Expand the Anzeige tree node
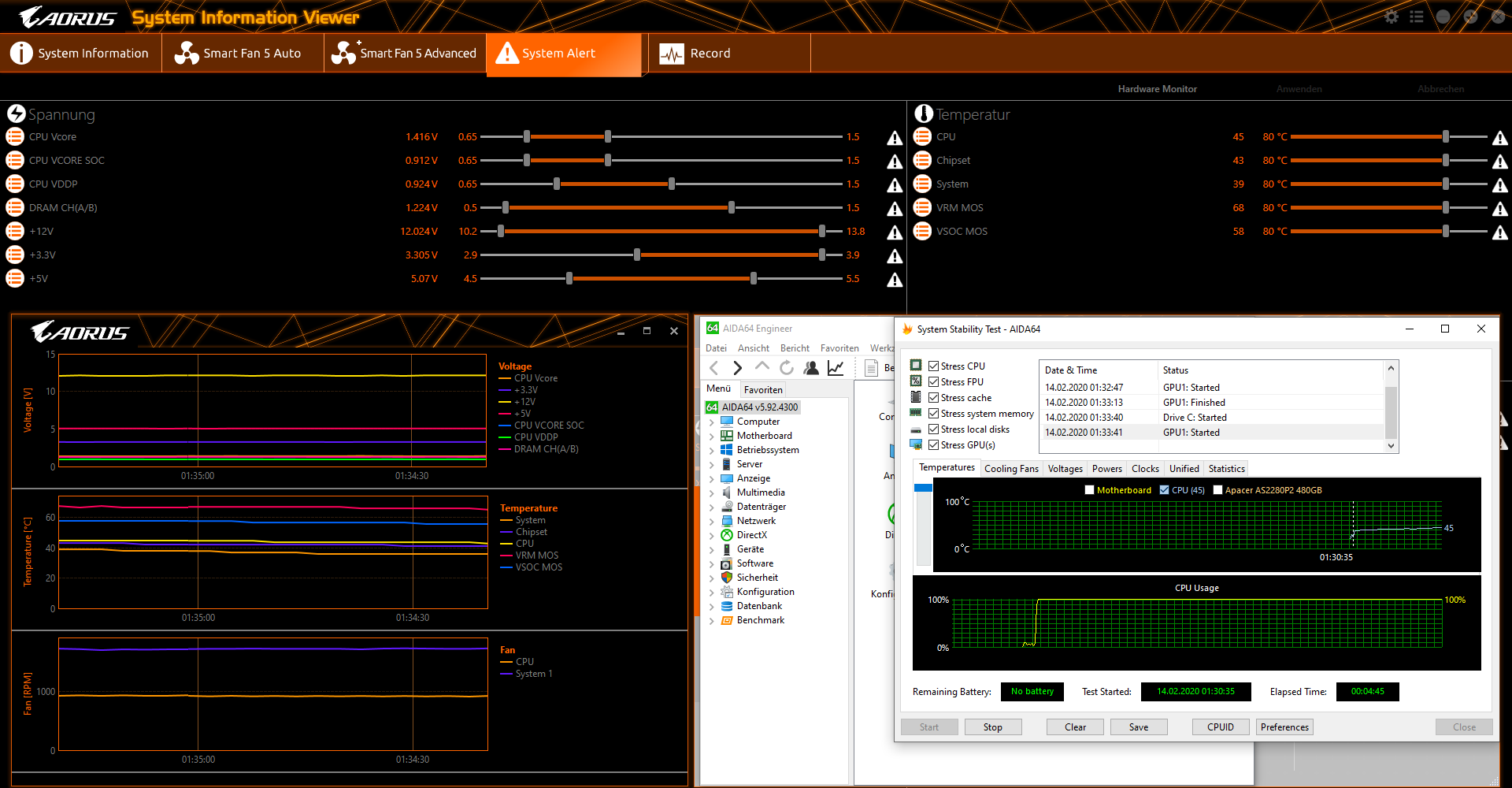The height and width of the screenshot is (788, 1512). (712, 478)
